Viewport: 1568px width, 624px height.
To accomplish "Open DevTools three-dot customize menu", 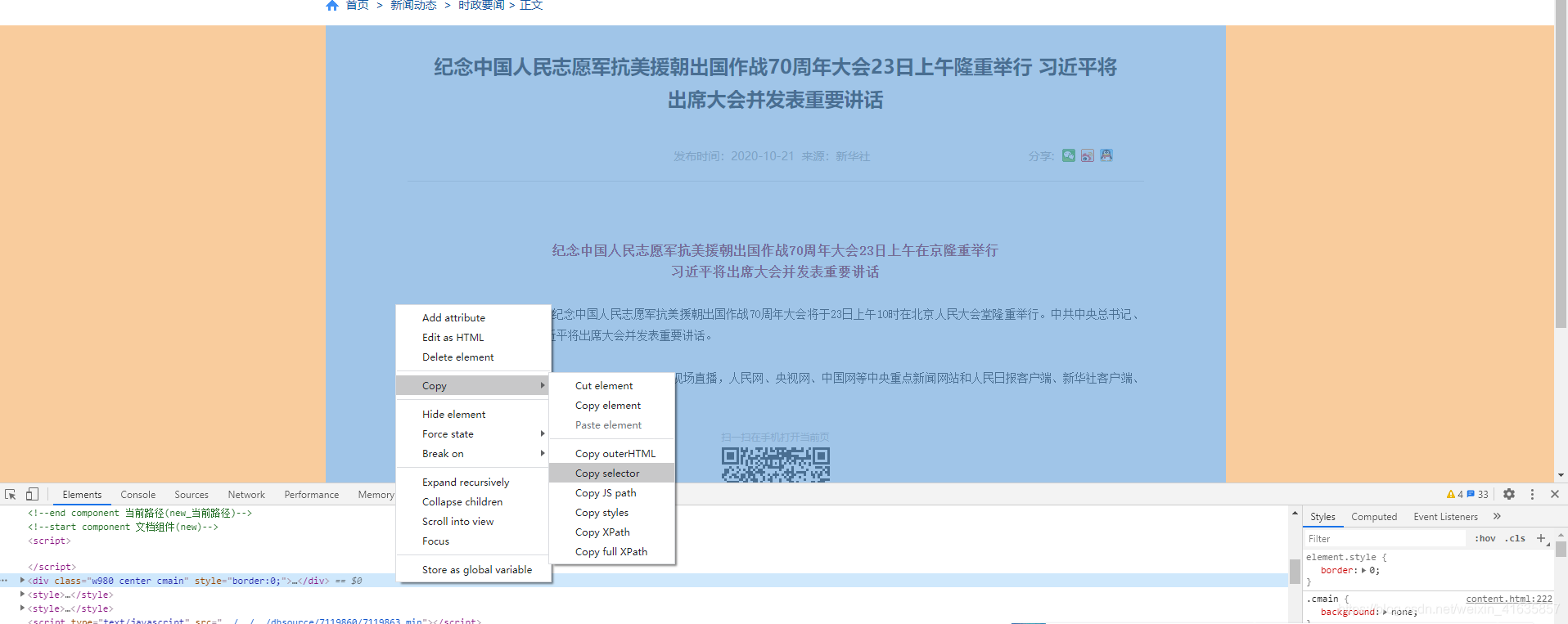I will pyautogui.click(x=1532, y=494).
